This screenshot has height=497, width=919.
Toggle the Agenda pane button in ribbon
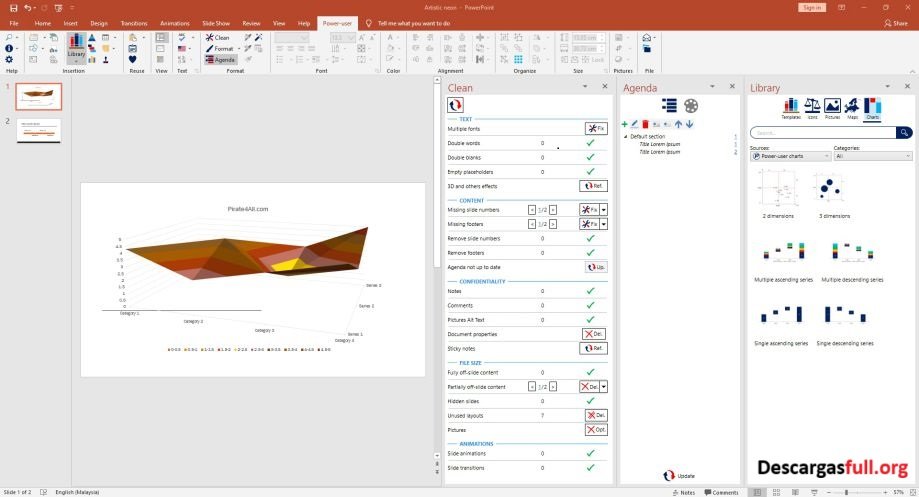click(220, 60)
